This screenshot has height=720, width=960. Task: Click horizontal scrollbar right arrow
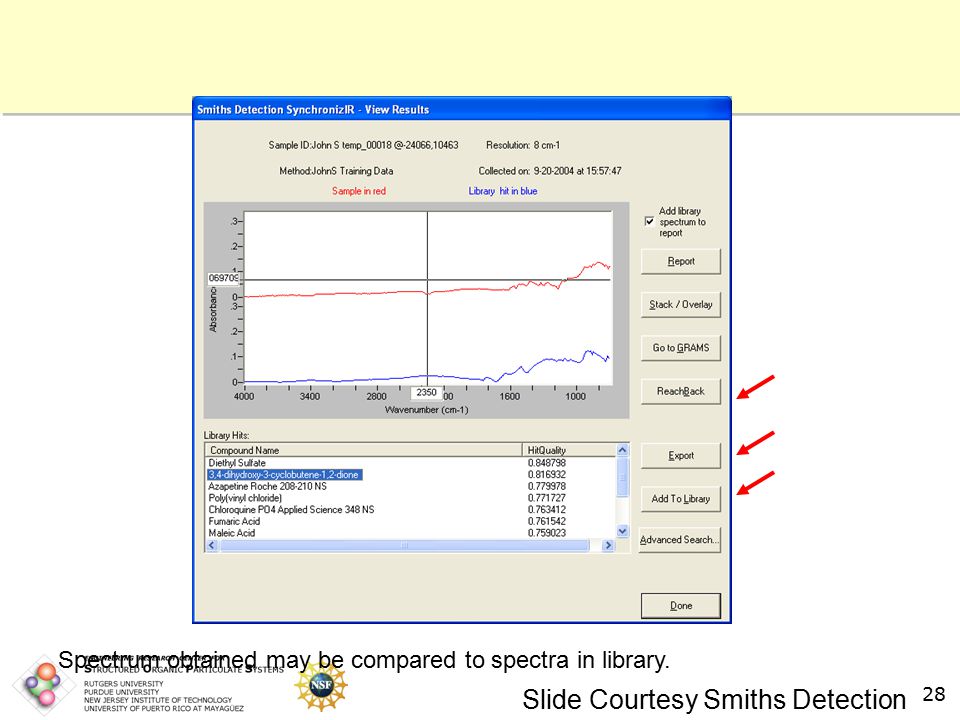click(x=608, y=545)
